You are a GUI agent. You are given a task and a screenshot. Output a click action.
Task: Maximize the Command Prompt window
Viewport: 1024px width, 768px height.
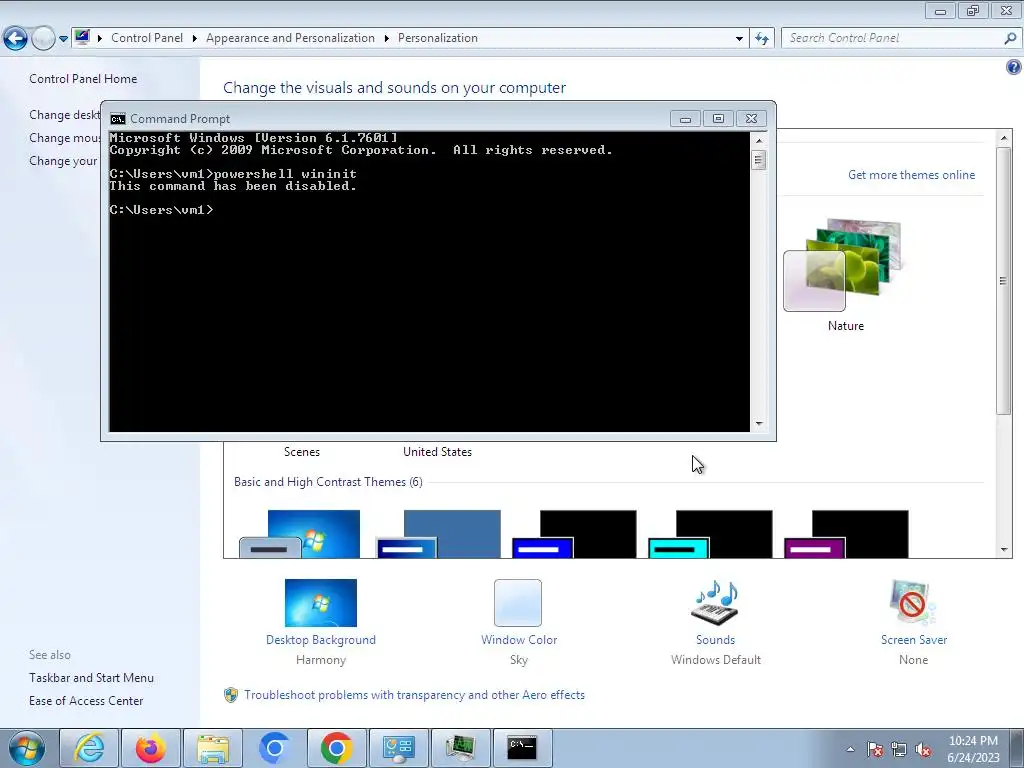[x=718, y=119]
